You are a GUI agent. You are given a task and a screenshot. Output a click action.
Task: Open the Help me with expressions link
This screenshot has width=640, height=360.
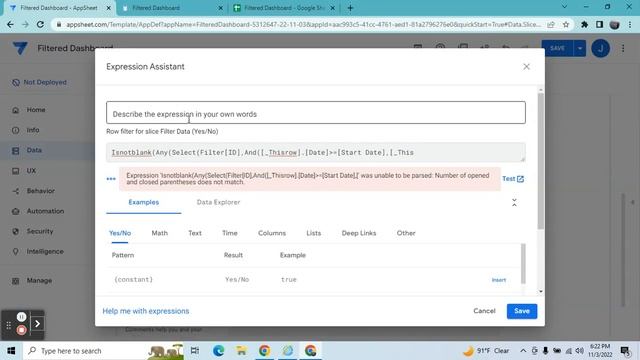(x=146, y=311)
